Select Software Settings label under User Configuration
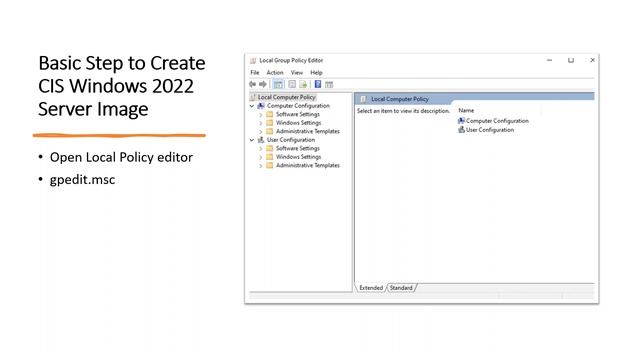 tap(298, 148)
